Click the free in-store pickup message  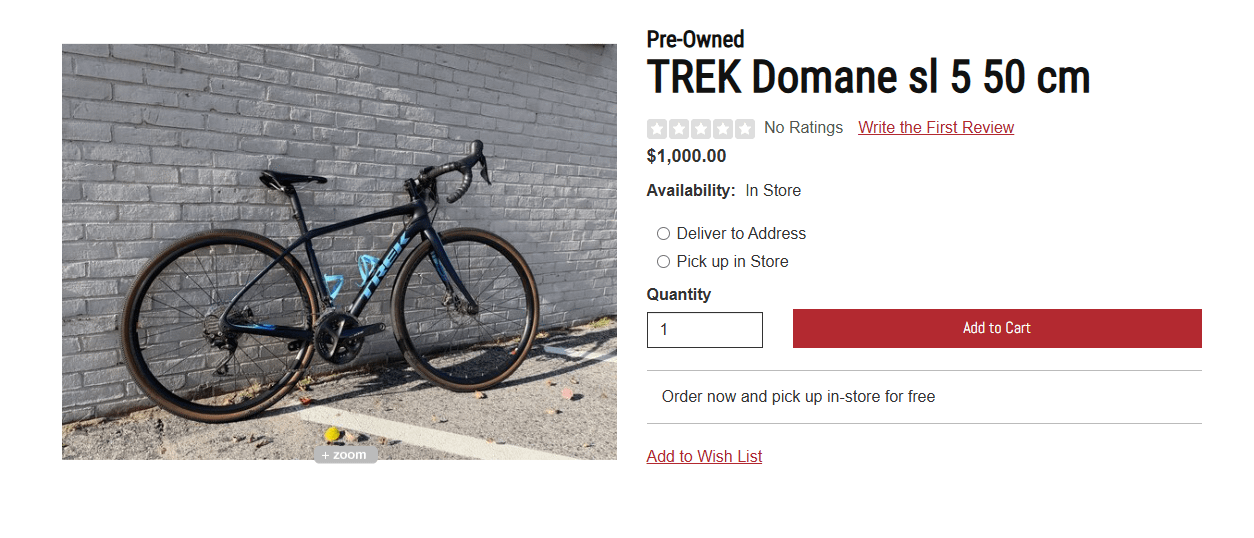click(798, 397)
